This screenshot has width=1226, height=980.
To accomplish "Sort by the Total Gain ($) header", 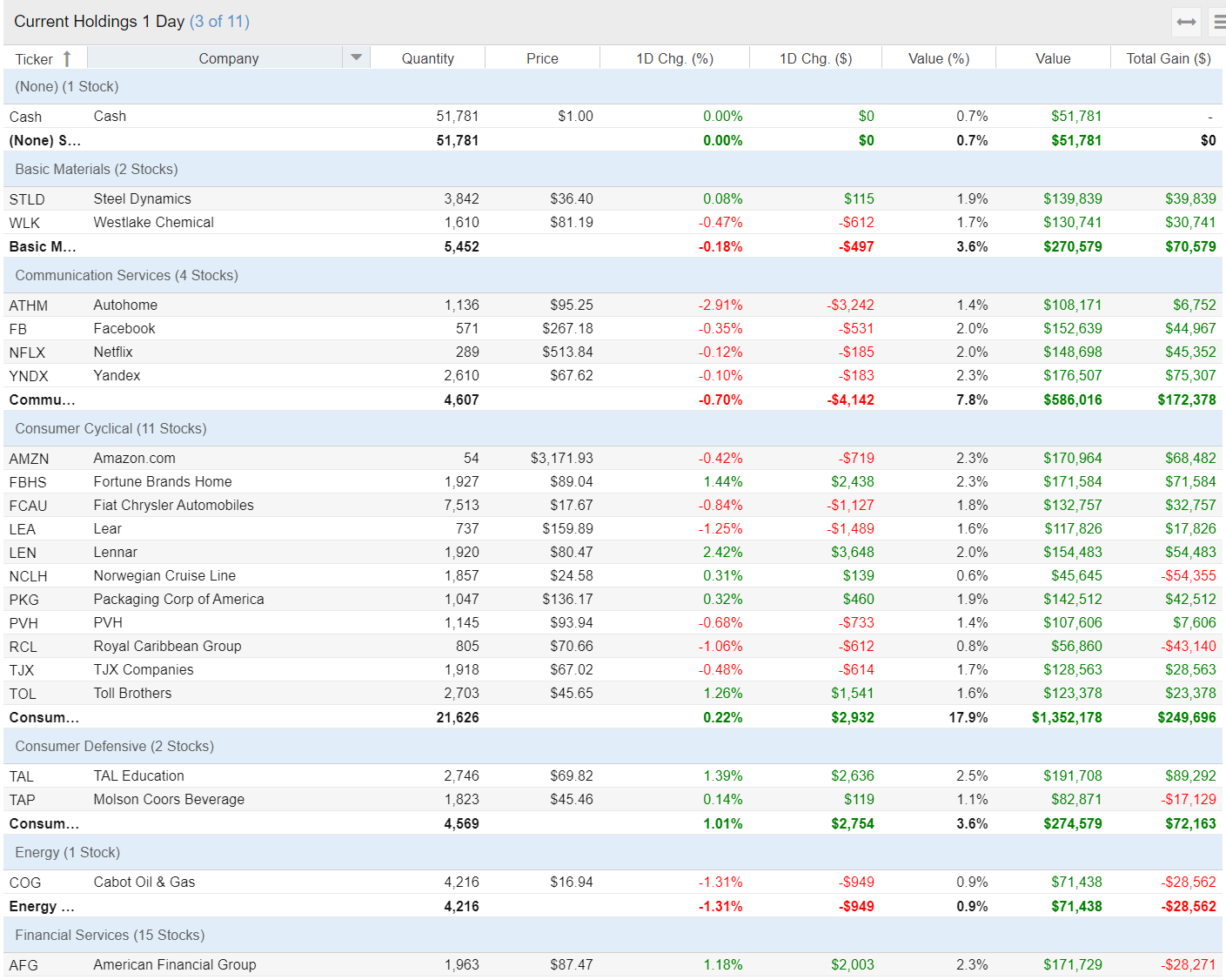I will click(1169, 58).
